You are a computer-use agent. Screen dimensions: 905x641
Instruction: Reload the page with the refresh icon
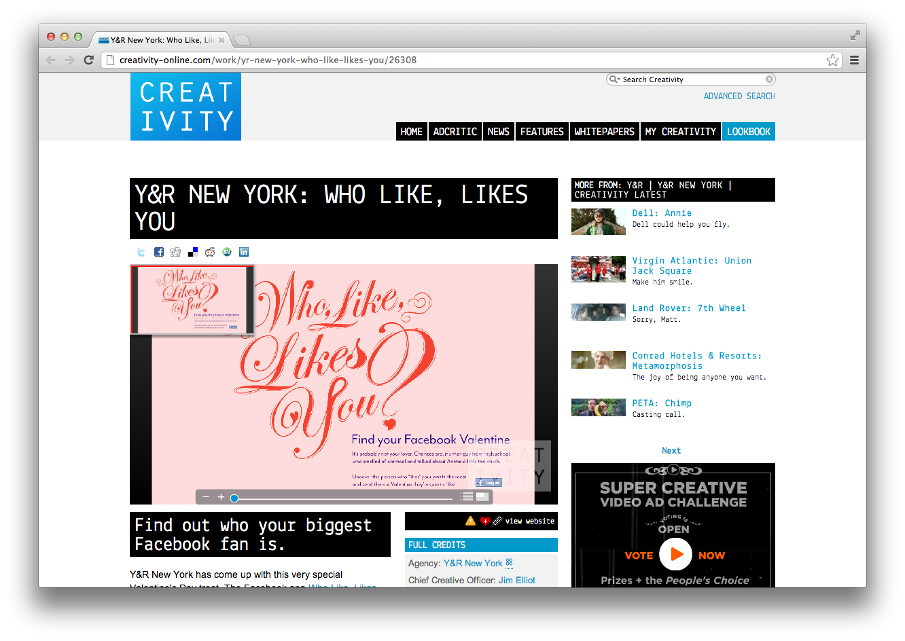pyautogui.click(x=88, y=60)
